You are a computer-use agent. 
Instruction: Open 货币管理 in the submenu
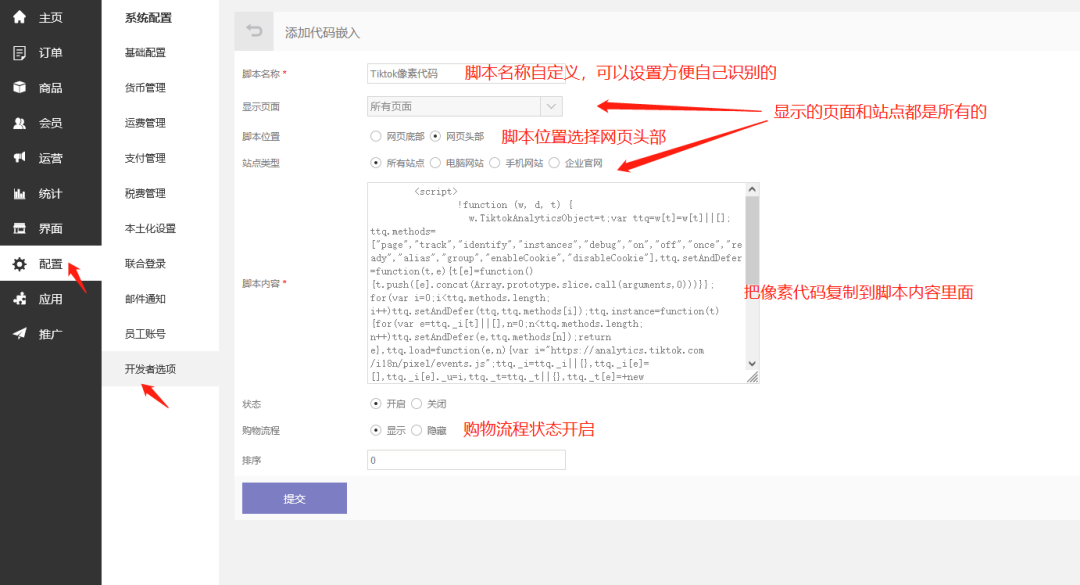[x=145, y=88]
